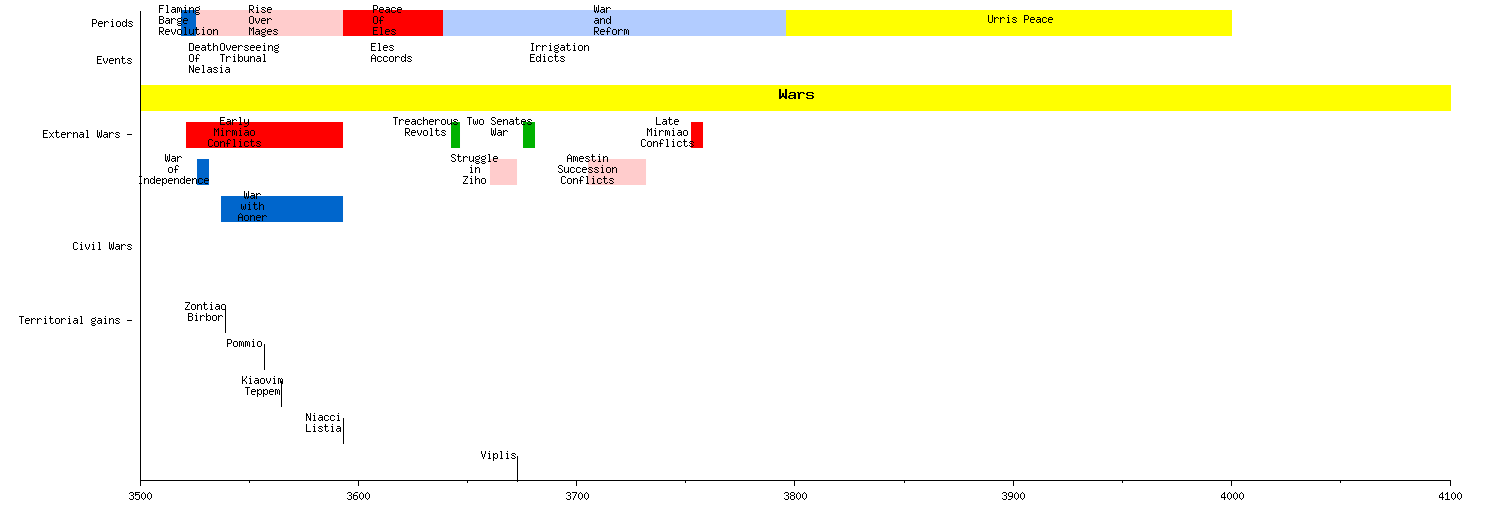Select the green Treacherous Revolts bar

pyautogui.click(x=455, y=135)
